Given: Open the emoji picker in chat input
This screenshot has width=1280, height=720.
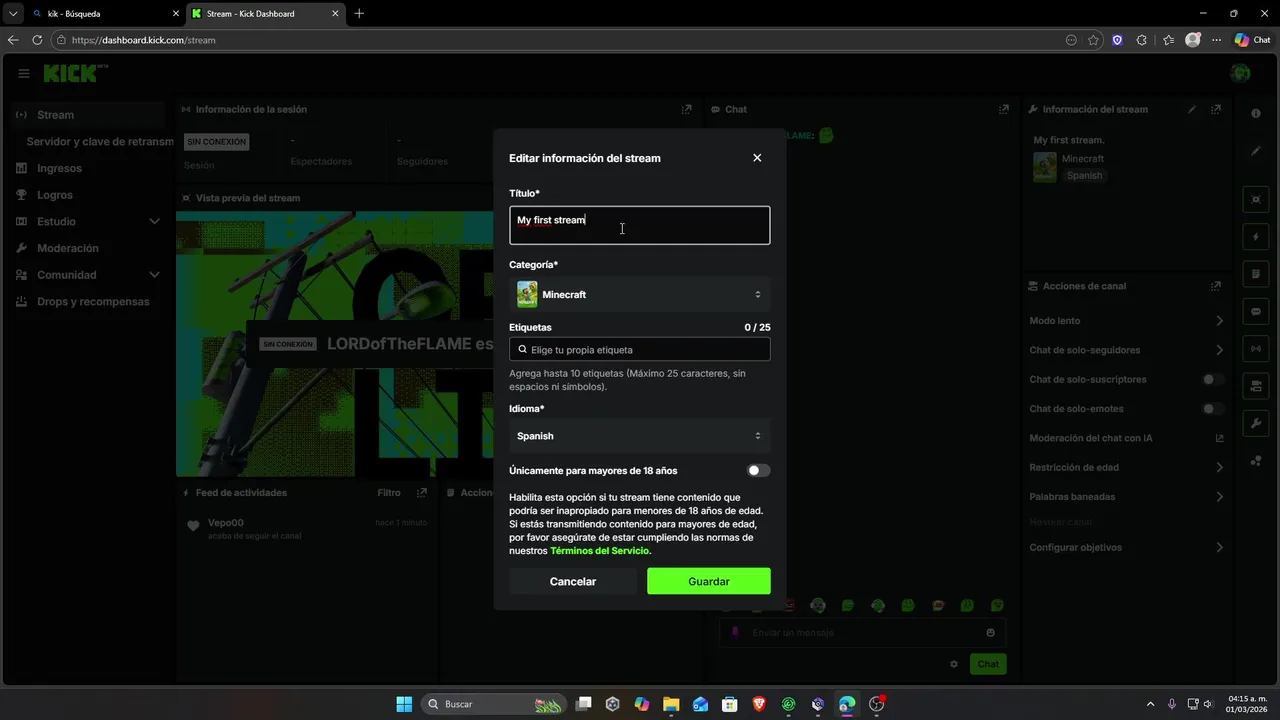Looking at the screenshot, I should click(991, 632).
